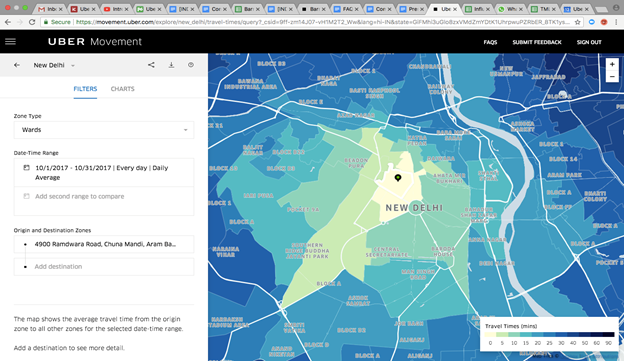Select the Block 14 zone on map
This screenshot has height=361, width=624.
(x=563, y=159)
